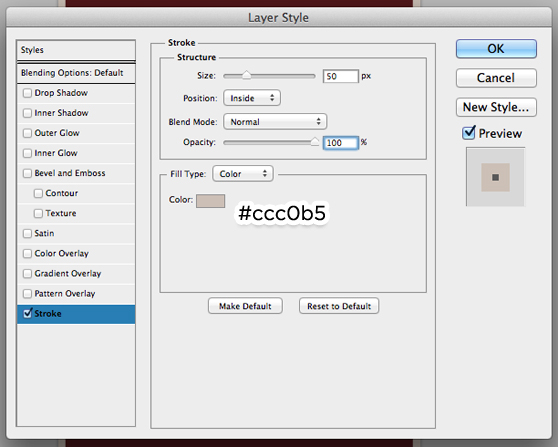This screenshot has height=447, width=558.
Task: Select the Styles list header
Action: (x=76, y=50)
